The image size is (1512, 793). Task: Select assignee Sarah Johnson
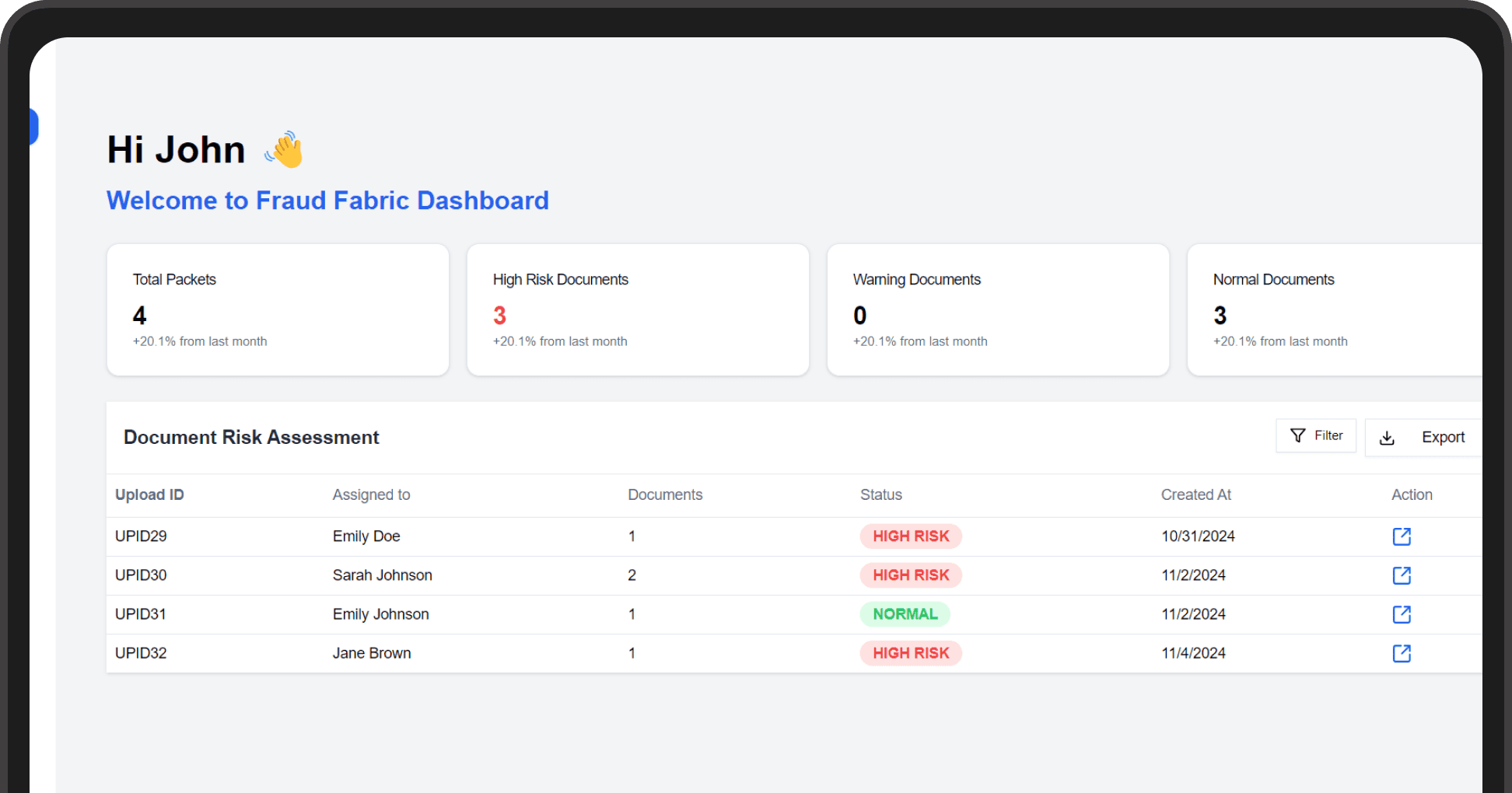[383, 575]
